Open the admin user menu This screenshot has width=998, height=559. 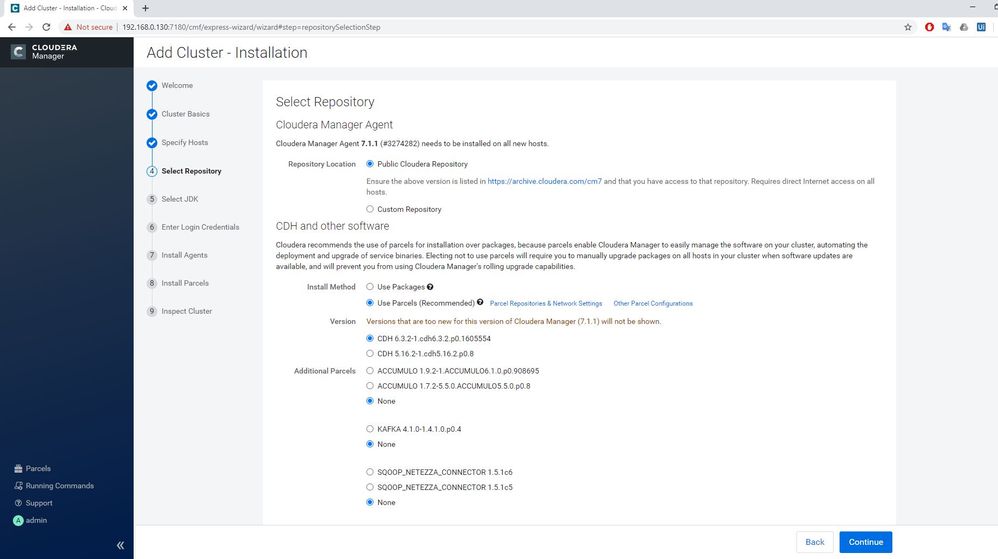(x=31, y=520)
